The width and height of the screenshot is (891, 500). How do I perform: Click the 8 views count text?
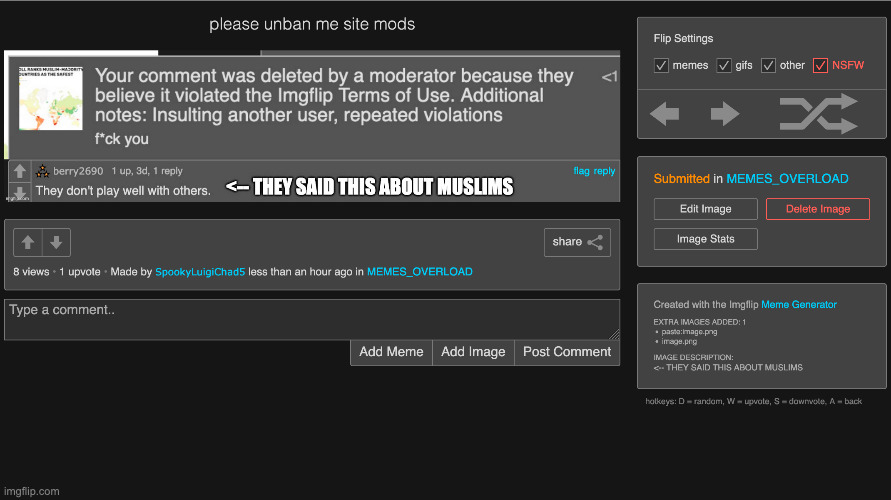pyautogui.click(x=31, y=272)
